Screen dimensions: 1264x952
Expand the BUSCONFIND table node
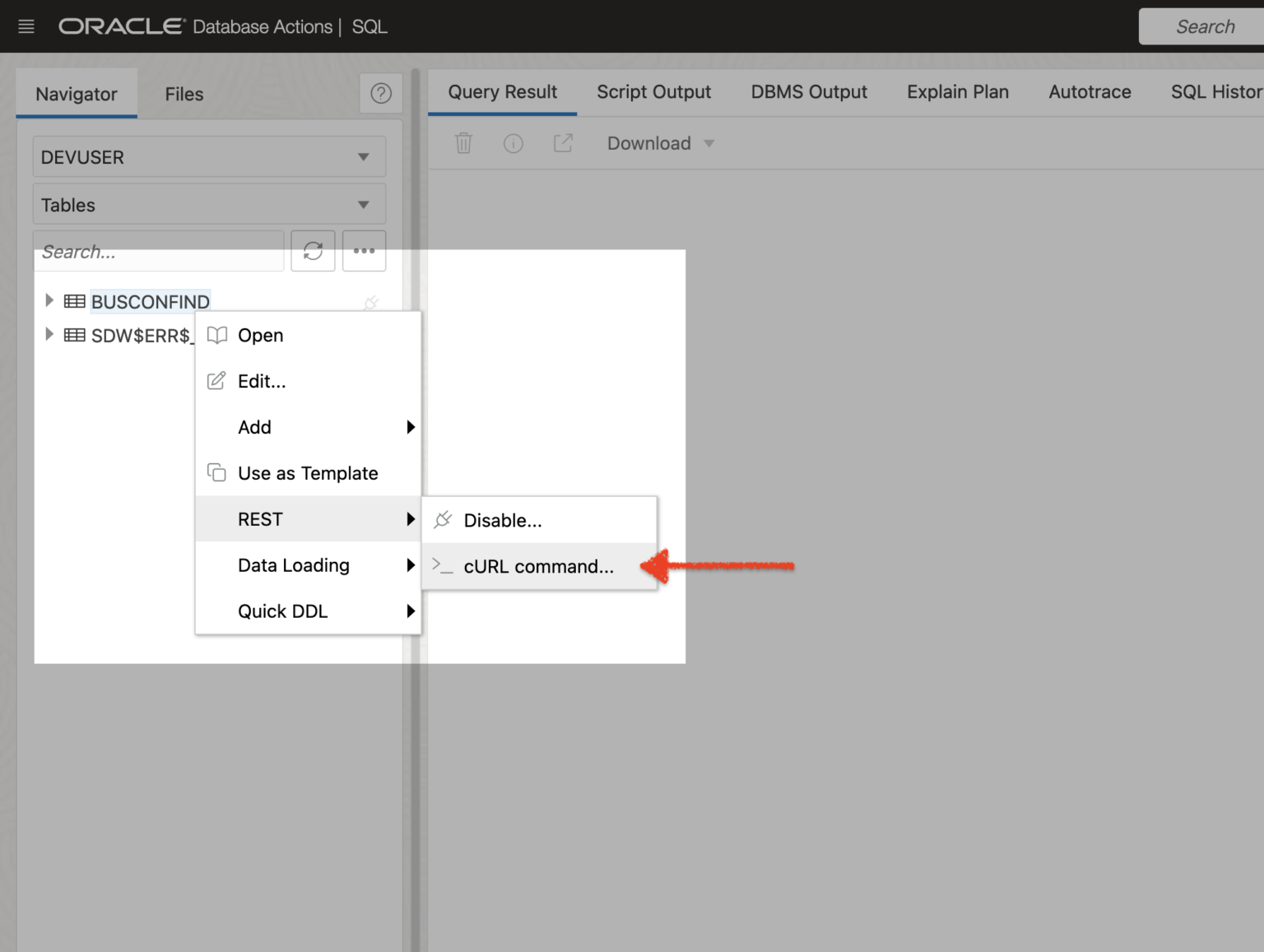pos(49,301)
